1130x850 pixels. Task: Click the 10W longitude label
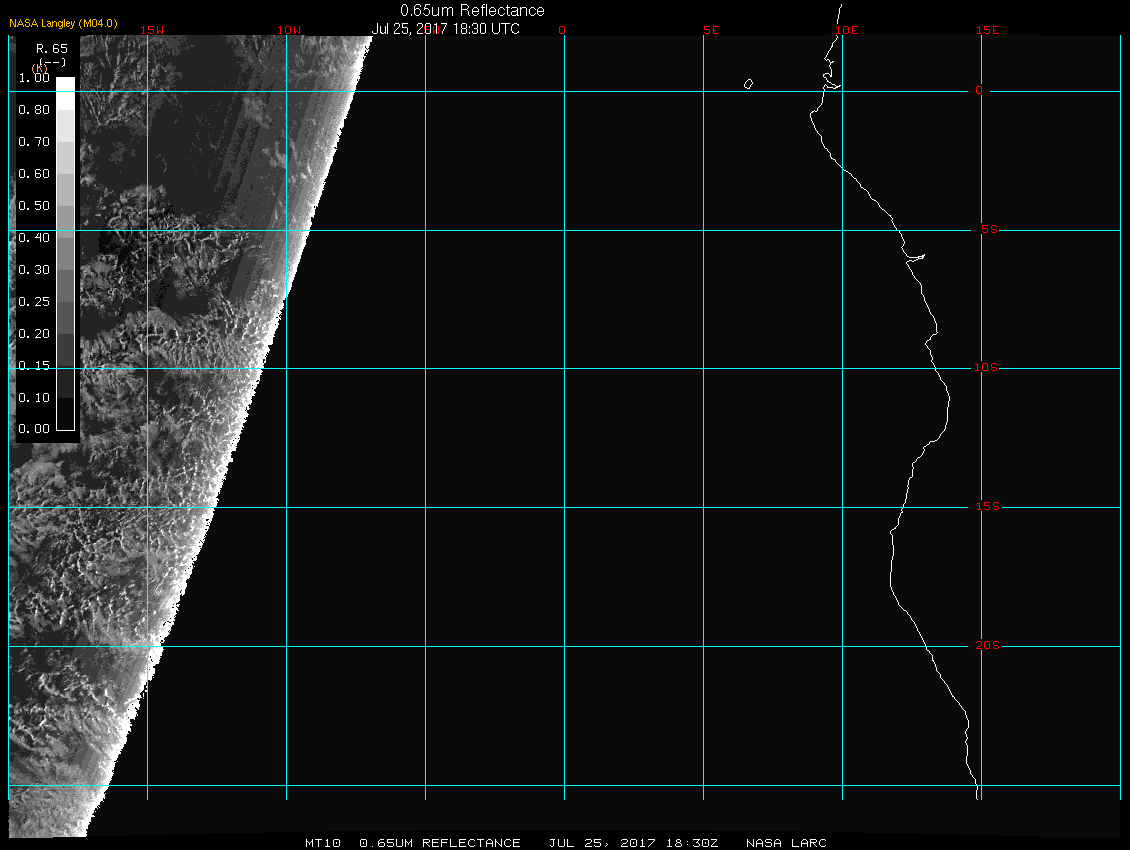pyautogui.click(x=288, y=30)
